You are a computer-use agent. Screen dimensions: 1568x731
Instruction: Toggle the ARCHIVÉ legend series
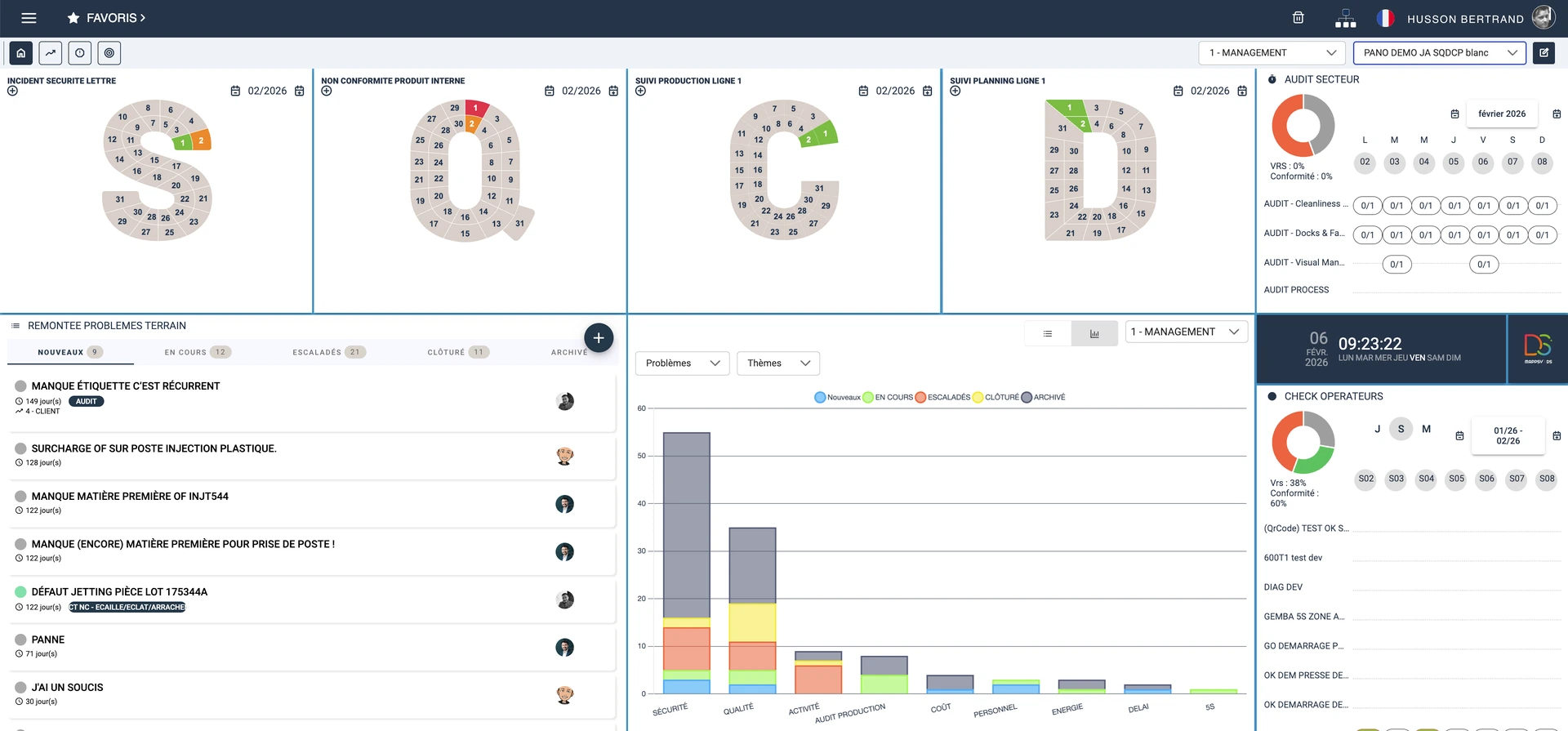pyautogui.click(x=1043, y=398)
